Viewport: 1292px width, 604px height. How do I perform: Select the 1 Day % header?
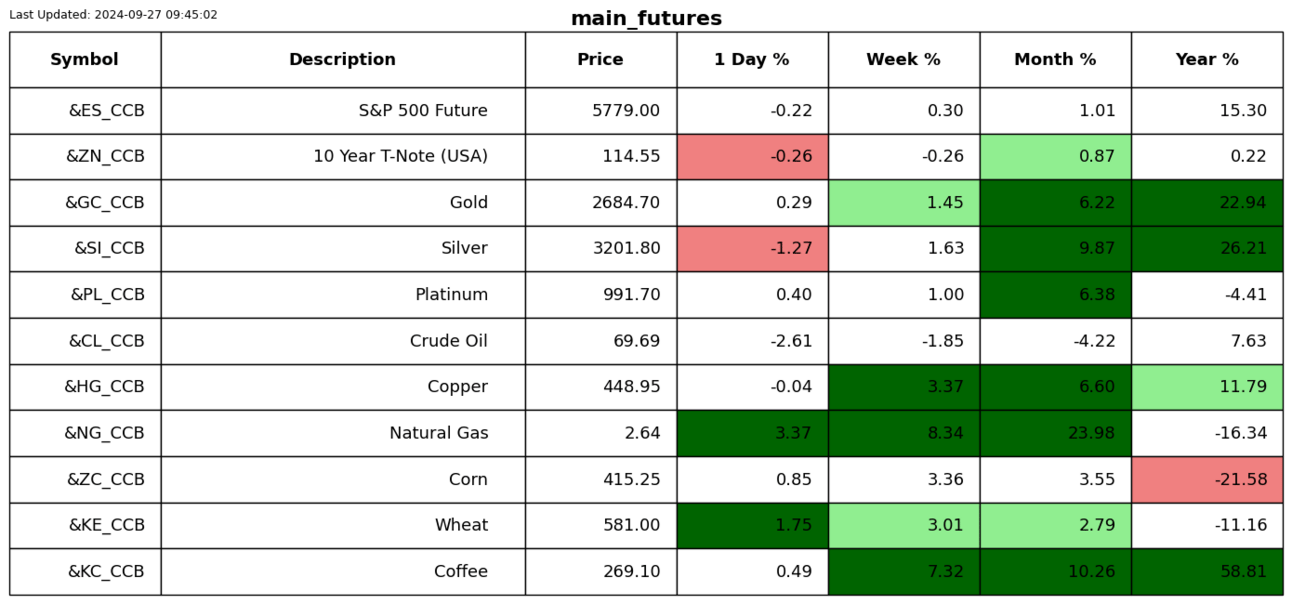[x=752, y=60]
